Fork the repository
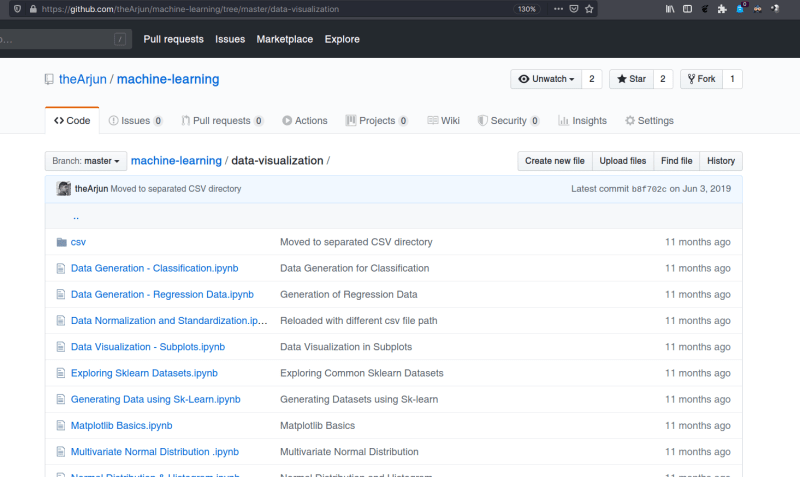 point(702,79)
